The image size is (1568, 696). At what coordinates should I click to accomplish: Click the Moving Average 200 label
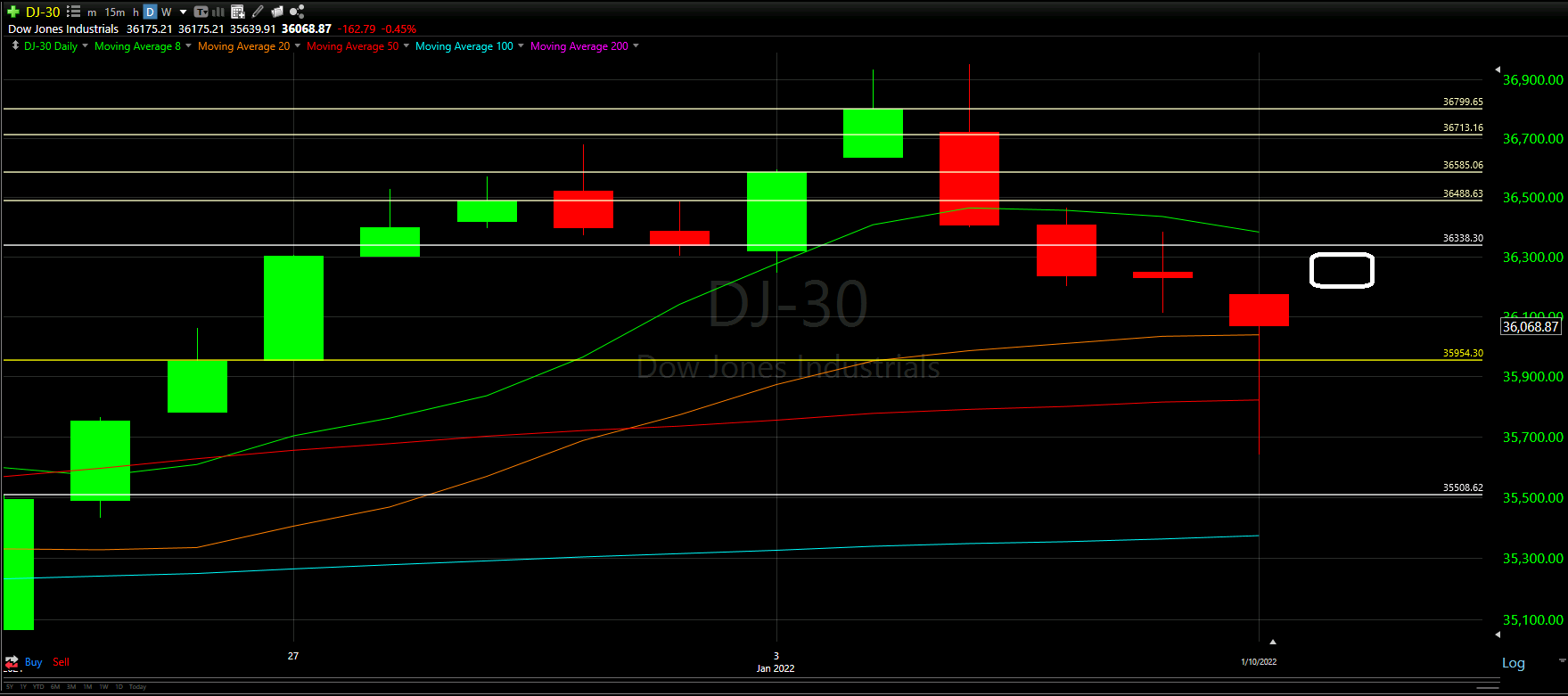point(579,46)
